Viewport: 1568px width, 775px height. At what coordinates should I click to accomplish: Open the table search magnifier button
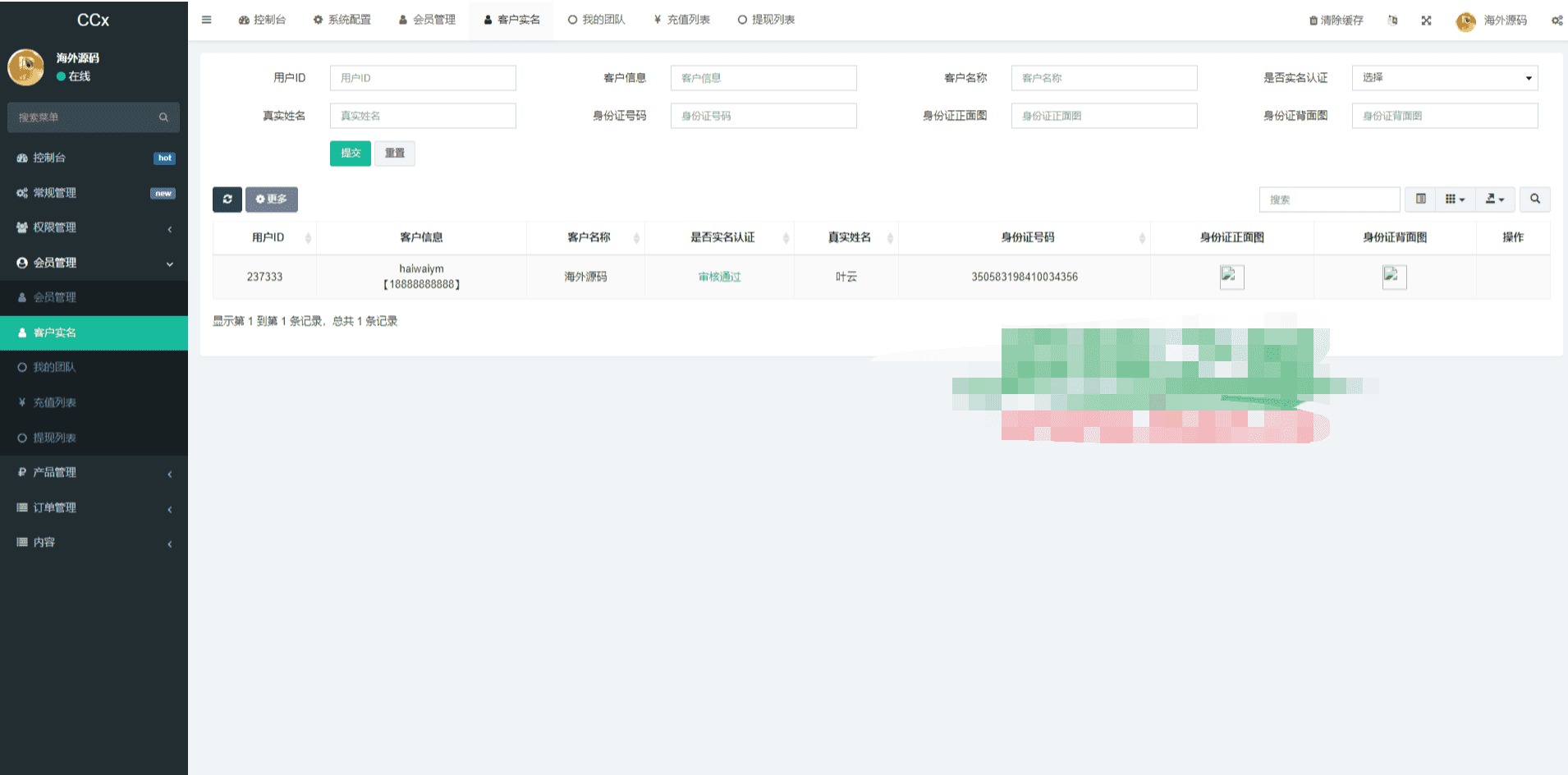tap(1534, 199)
